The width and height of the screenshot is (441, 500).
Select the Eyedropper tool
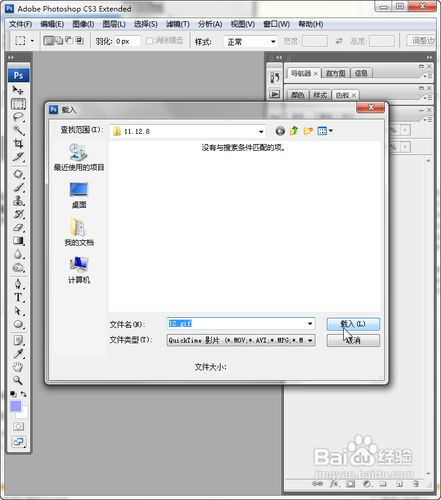point(18,354)
